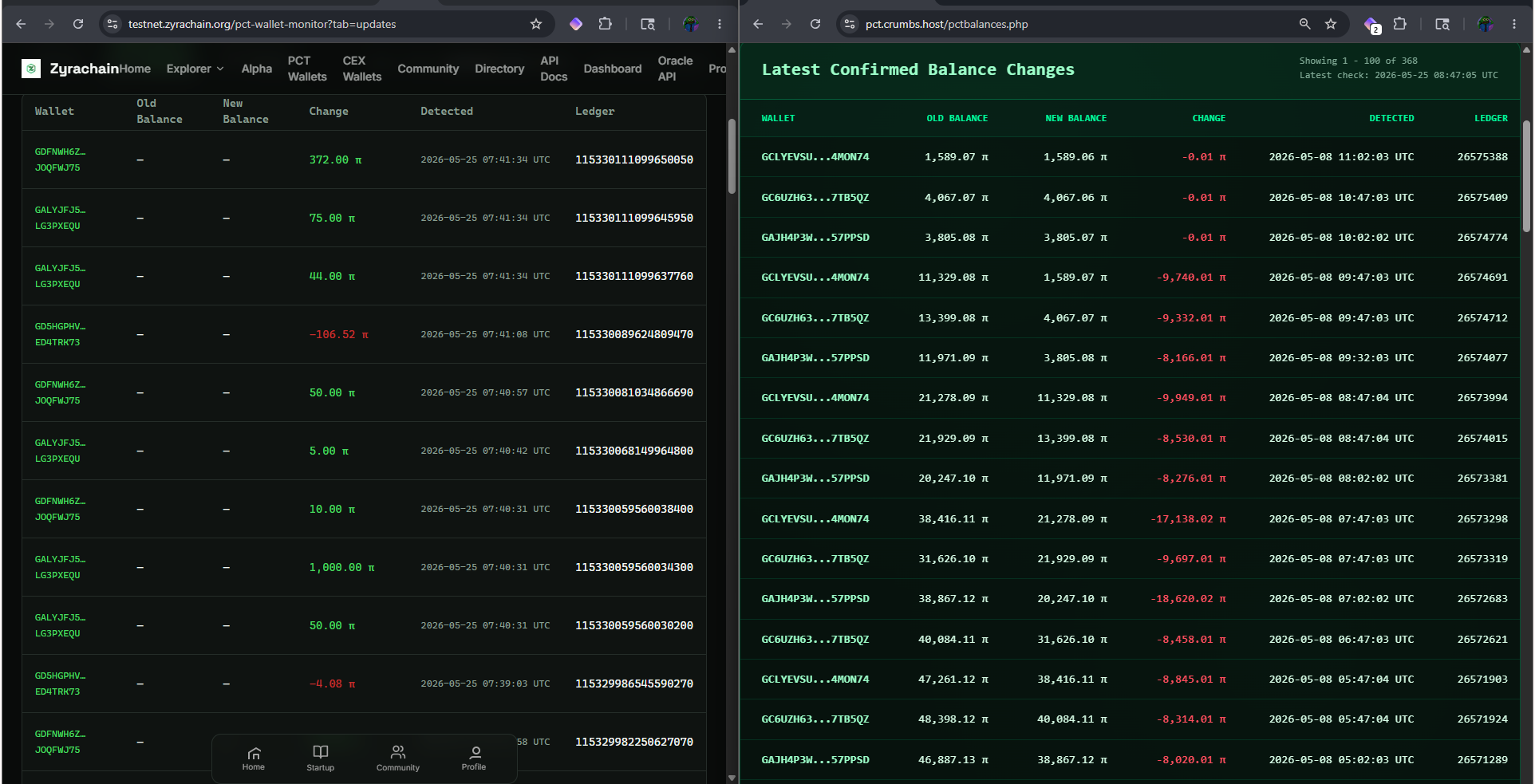
Task: Open site info icon beside pct.crumbs.host URL
Action: pos(850,24)
